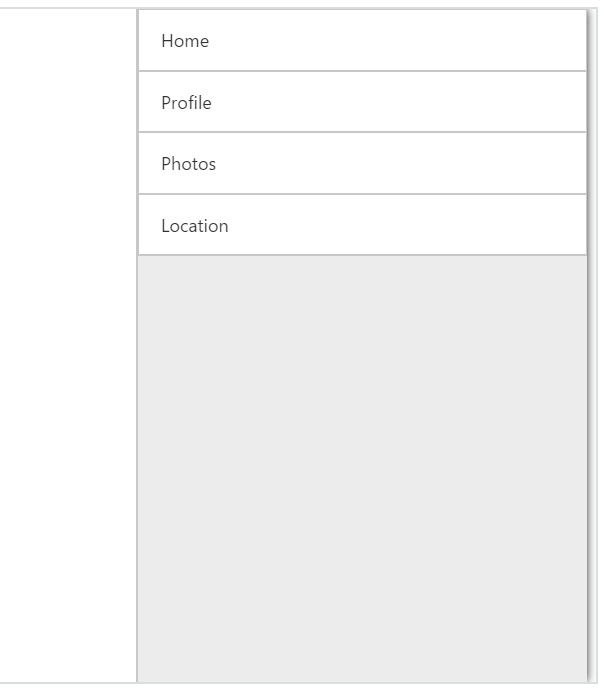Choose the Location menu entry
The width and height of the screenshot is (604, 691).
361,226
